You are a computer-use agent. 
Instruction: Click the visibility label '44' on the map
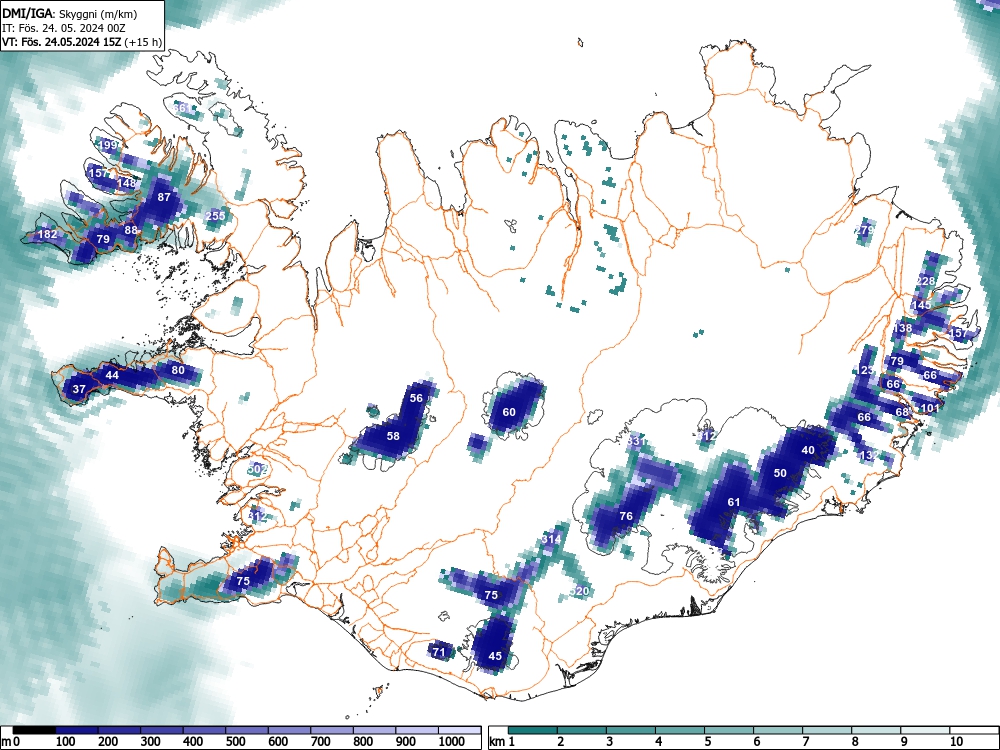coord(112,375)
